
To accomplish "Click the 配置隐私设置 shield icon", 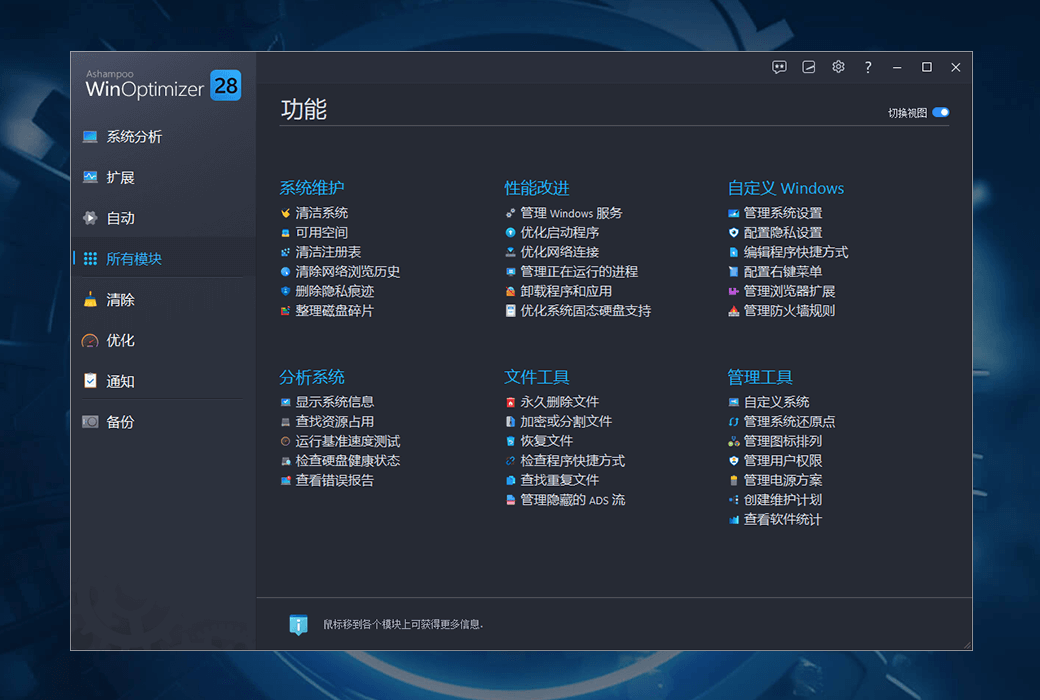I will coord(734,232).
